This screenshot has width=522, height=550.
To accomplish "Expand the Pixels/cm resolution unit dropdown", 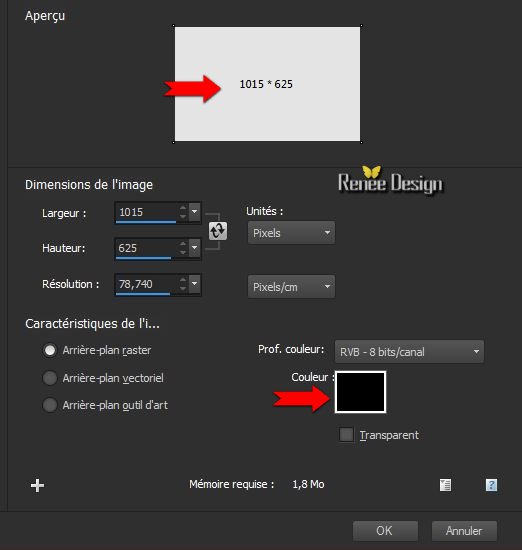I will pyautogui.click(x=291, y=287).
